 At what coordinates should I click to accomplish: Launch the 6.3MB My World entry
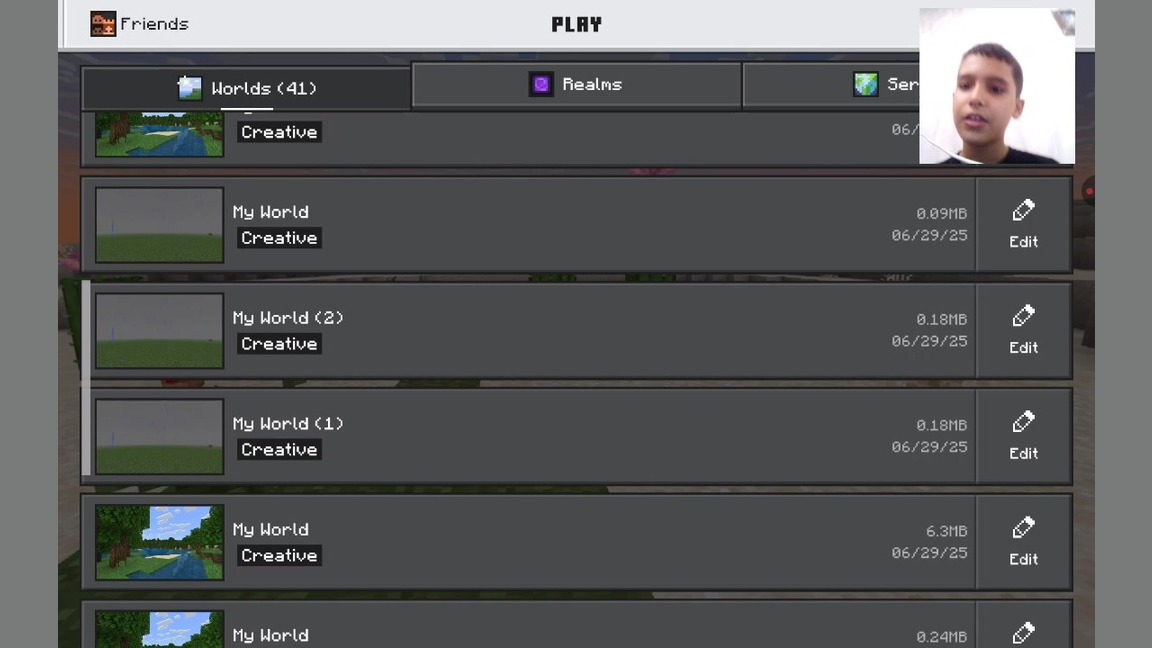[x=528, y=542]
